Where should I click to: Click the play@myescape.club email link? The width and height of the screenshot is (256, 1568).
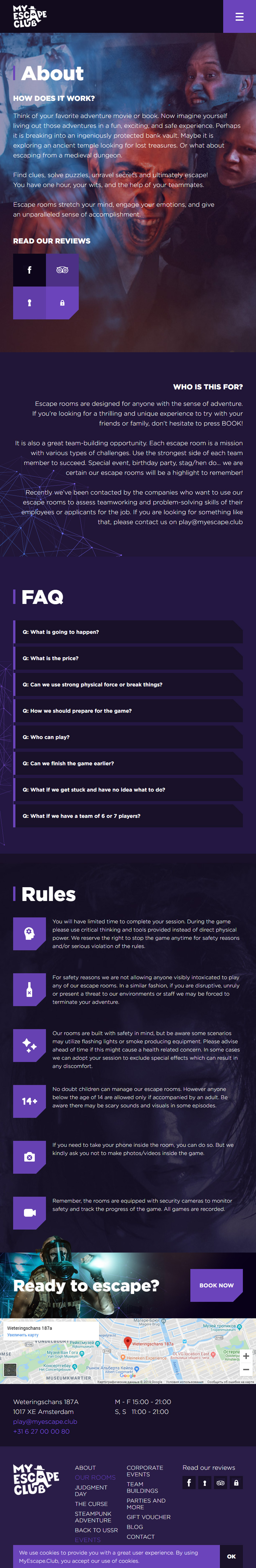click(x=45, y=1421)
